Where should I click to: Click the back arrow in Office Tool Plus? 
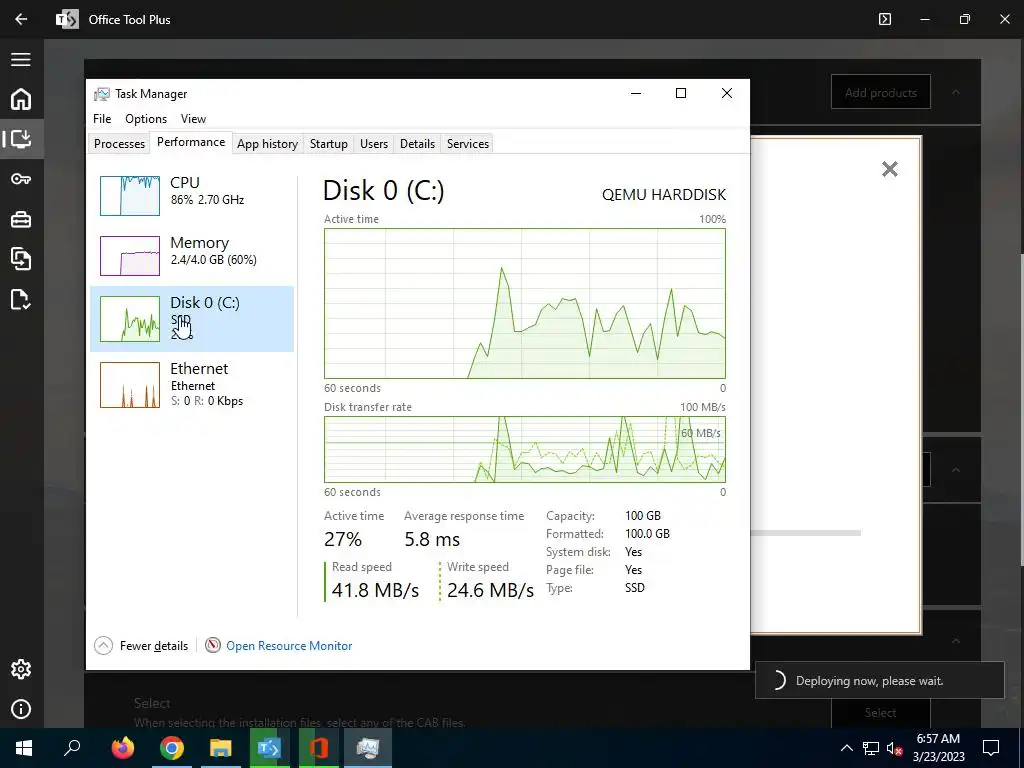point(21,20)
